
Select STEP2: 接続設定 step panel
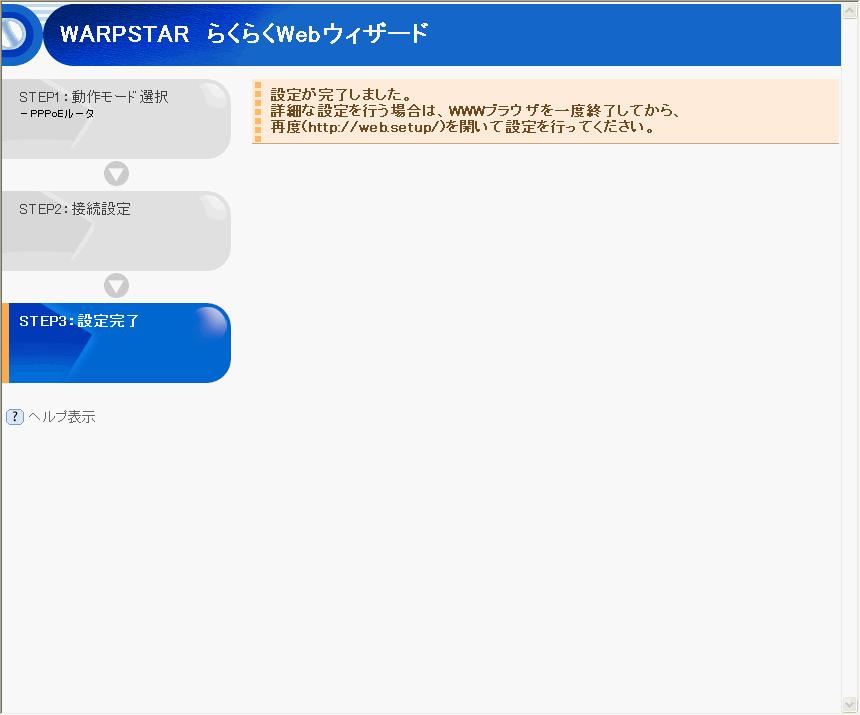point(116,231)
